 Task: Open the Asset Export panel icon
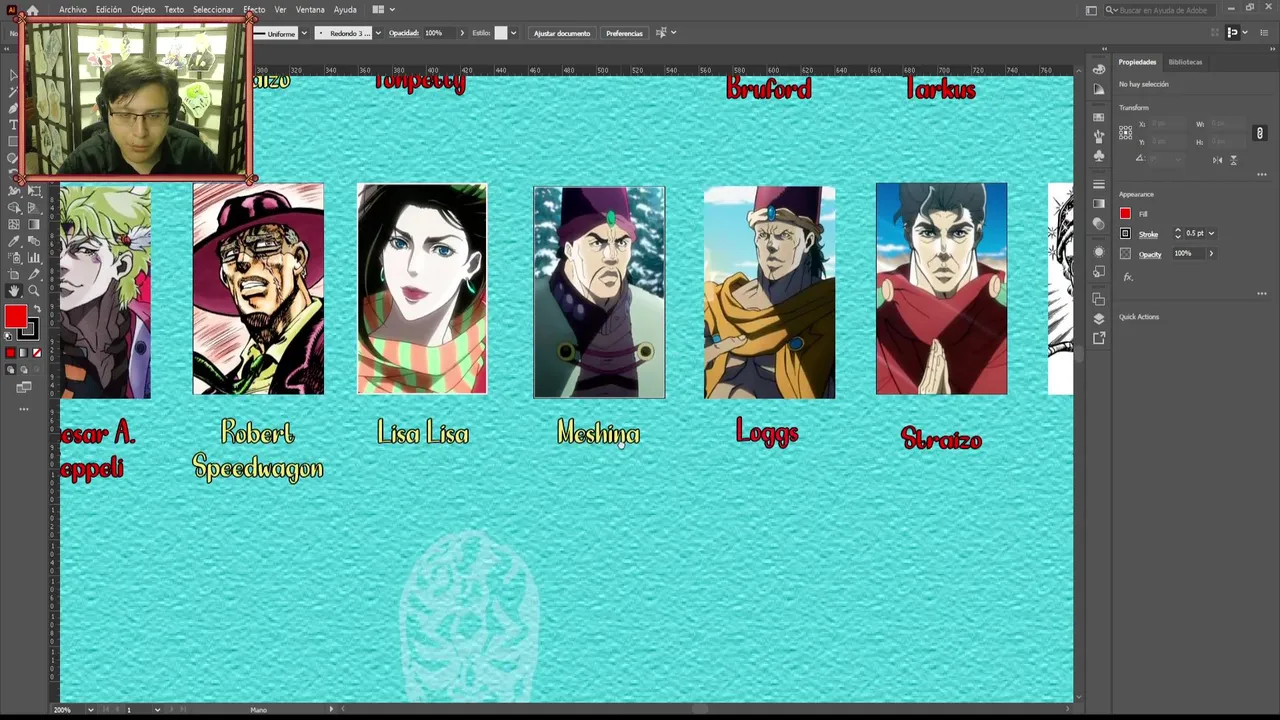1099,337
